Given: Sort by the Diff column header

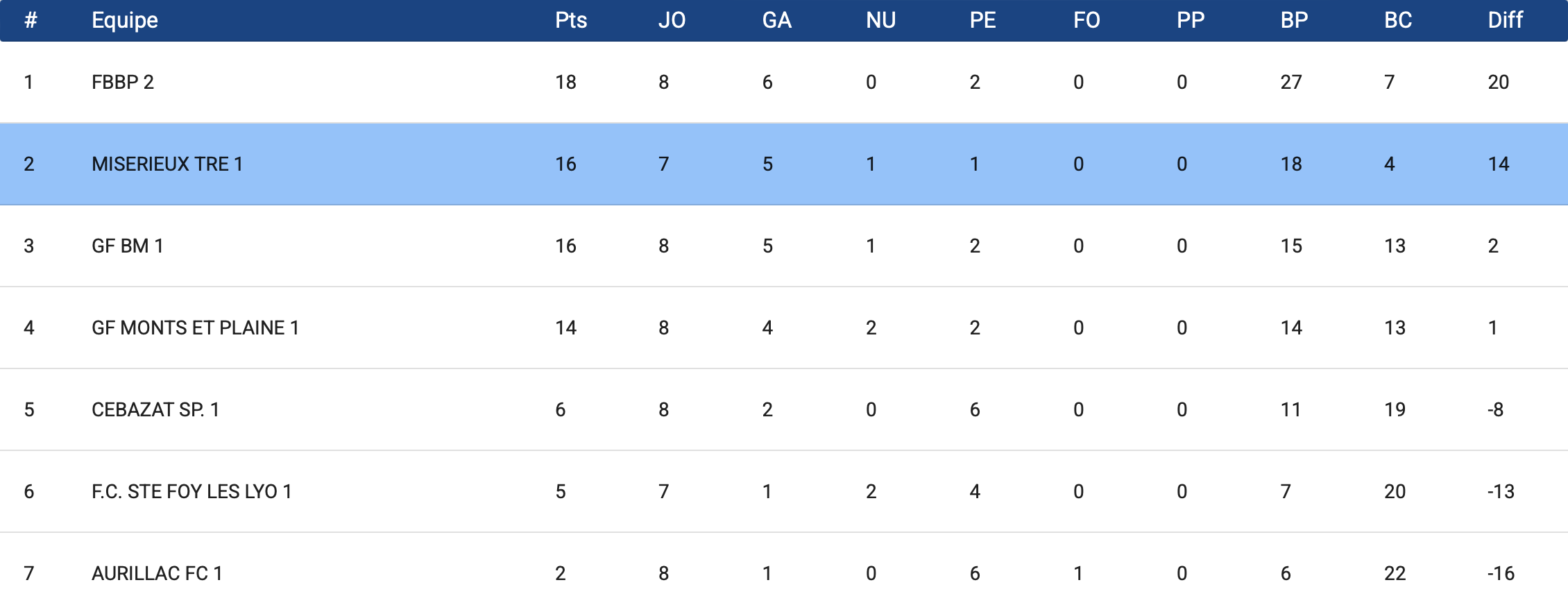Looking at the screenshot, I should pyautogui.click(x=1505, y=20).
